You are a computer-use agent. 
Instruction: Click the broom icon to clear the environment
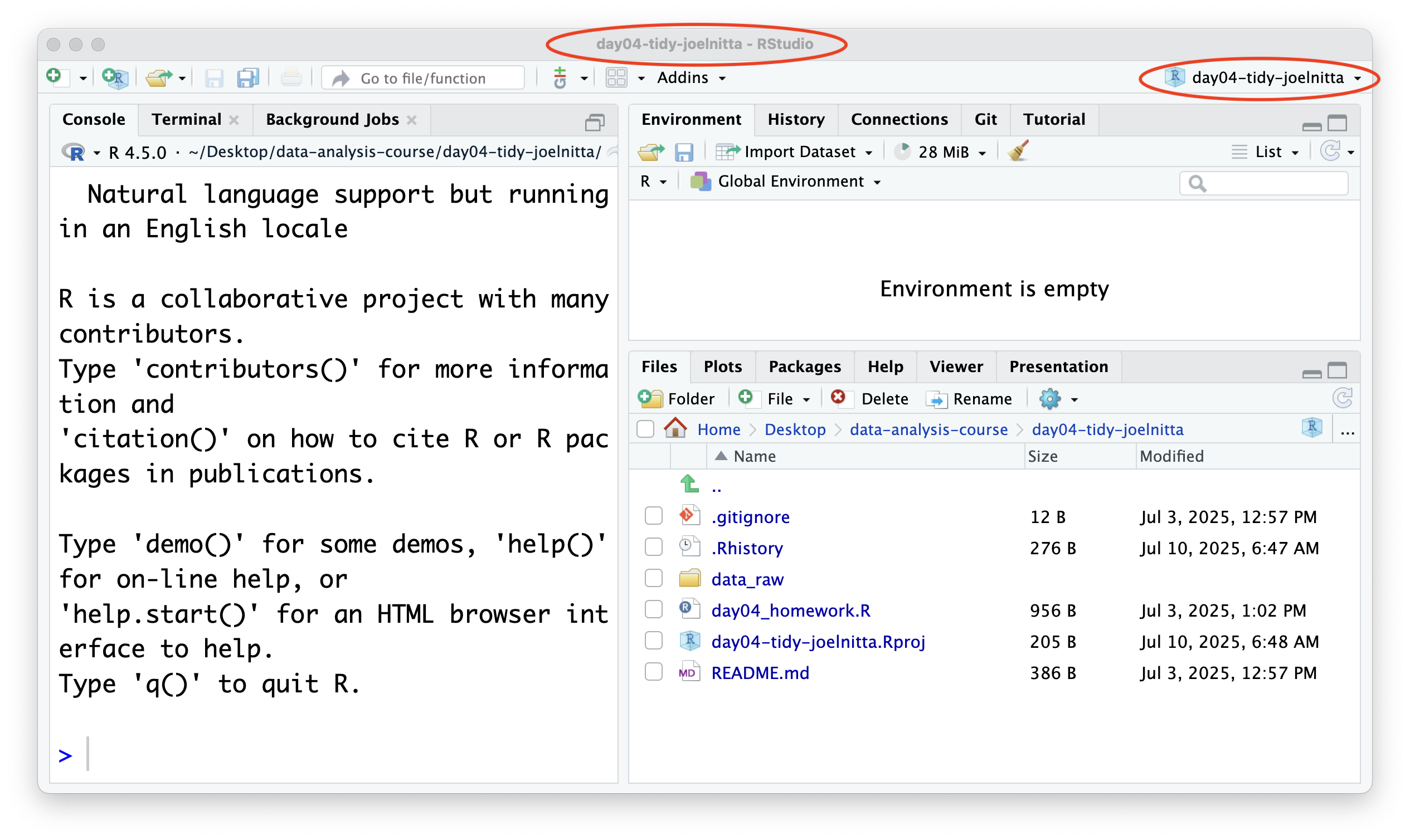[1018, 152]
